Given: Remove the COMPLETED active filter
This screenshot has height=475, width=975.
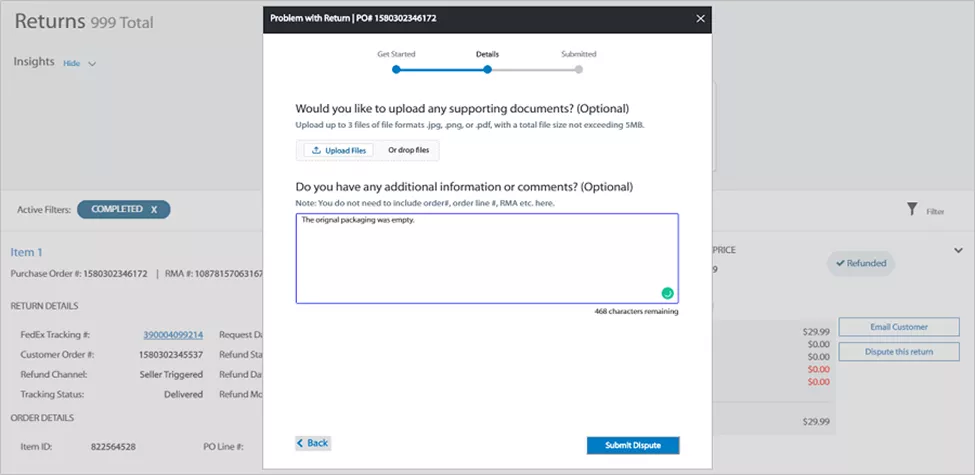Looking at the screenshot, I should pyautogui.click(x=154, y=210).
